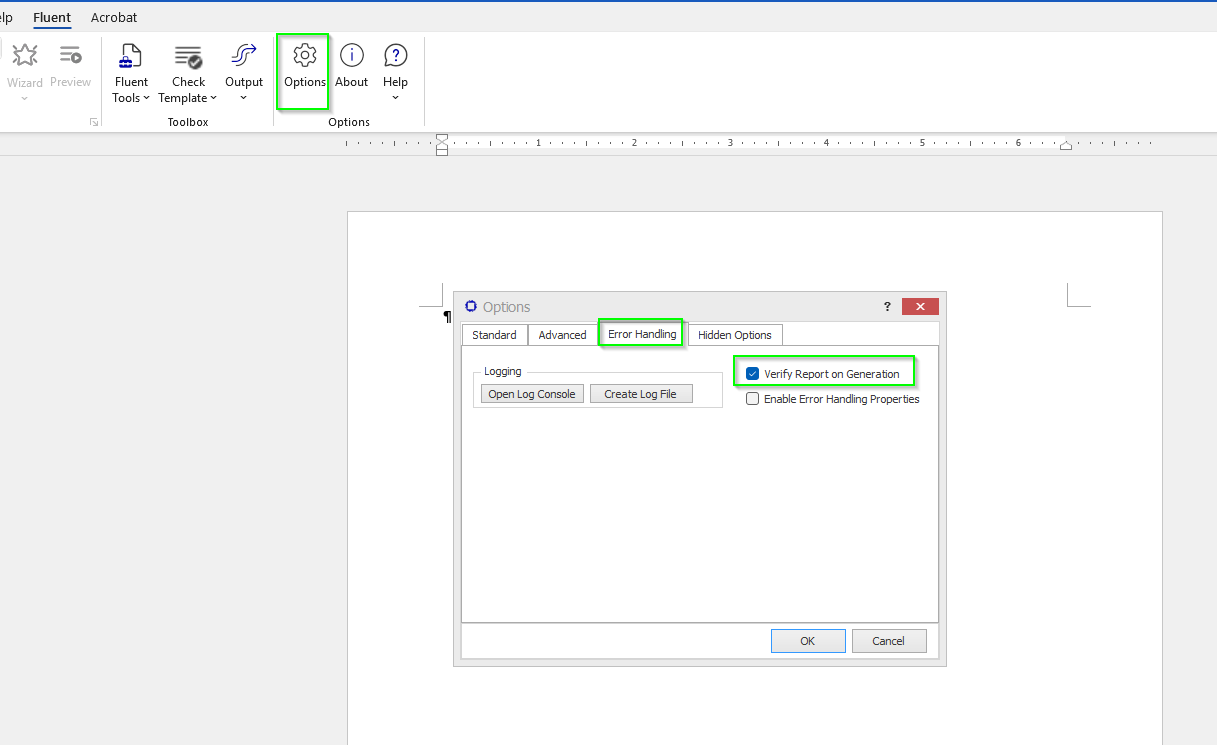This screenshot has height=745, width=1217.
Task: Click the left indent marker on ruler
Action: coord(442,150)
